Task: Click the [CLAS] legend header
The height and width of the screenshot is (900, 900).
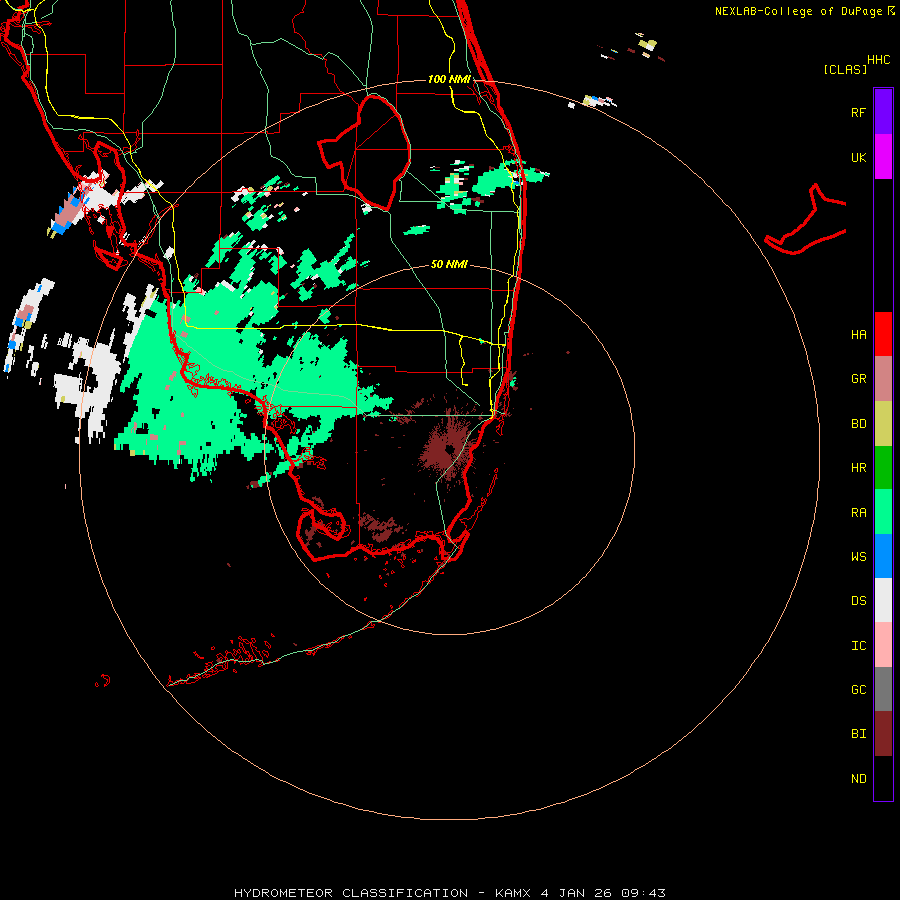Action: (845, 70)
